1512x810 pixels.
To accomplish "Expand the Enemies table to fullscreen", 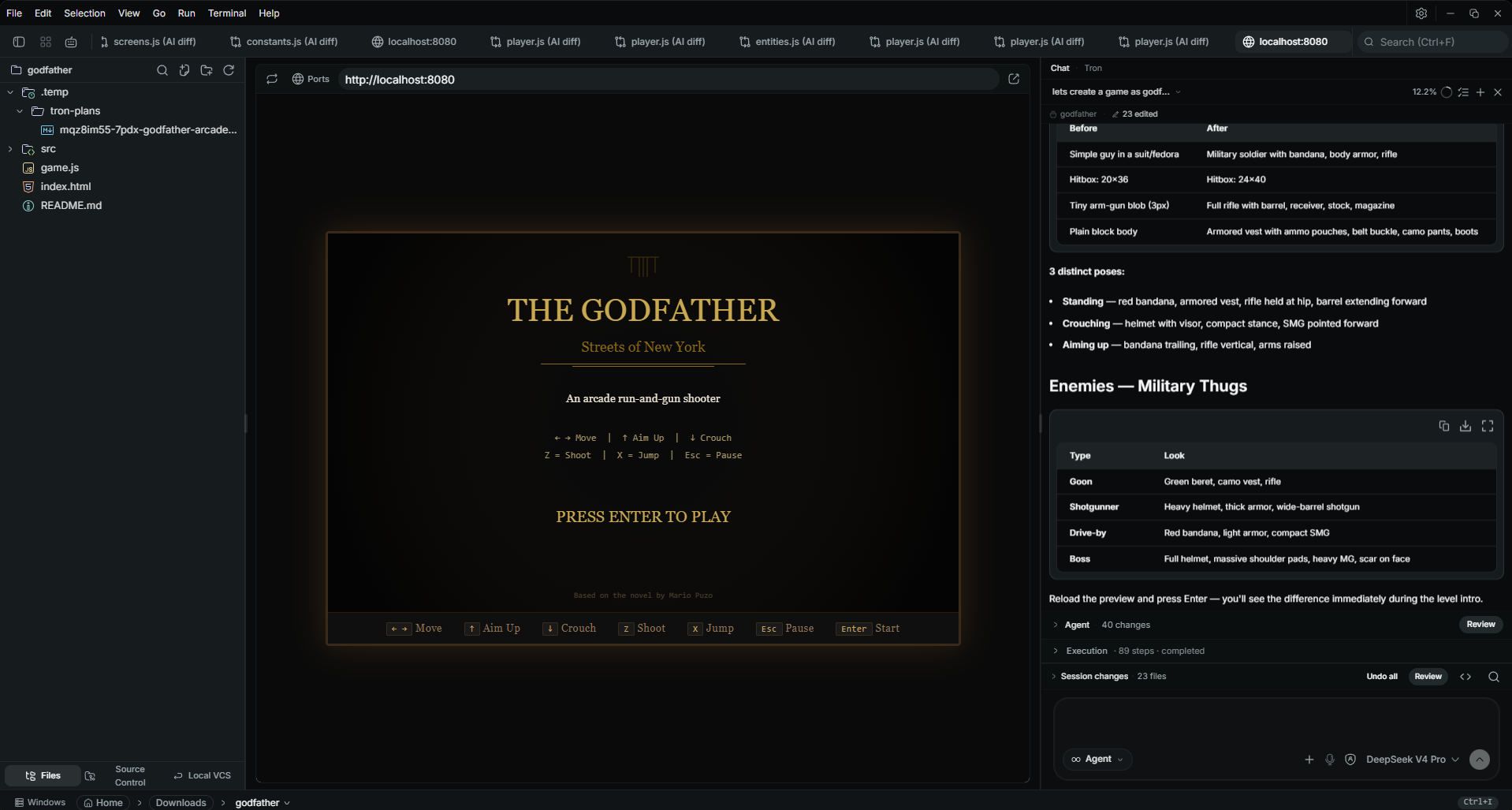I will click(1488, 426).
